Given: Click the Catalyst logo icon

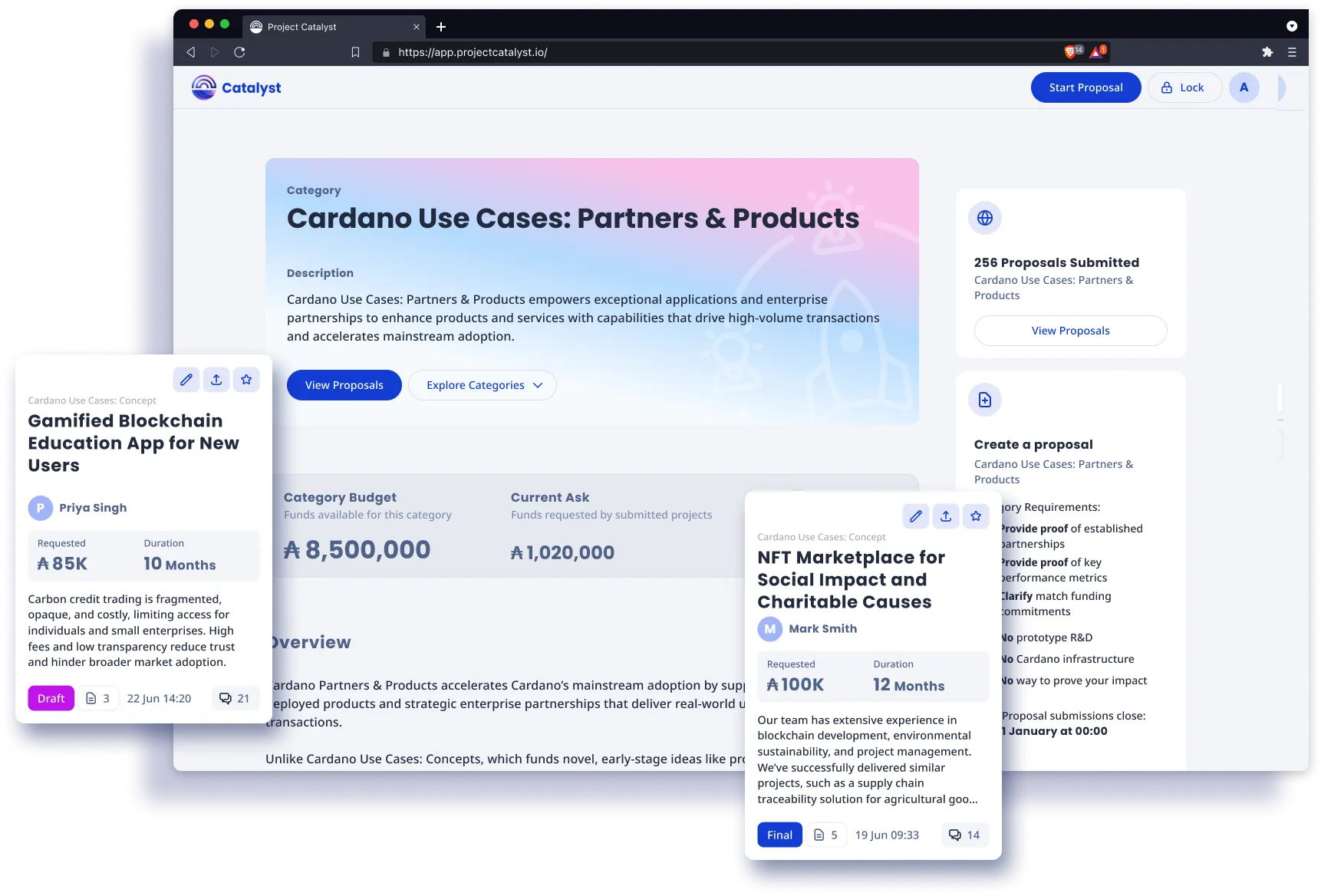Looking at the screenshot, I should point(204,87).
